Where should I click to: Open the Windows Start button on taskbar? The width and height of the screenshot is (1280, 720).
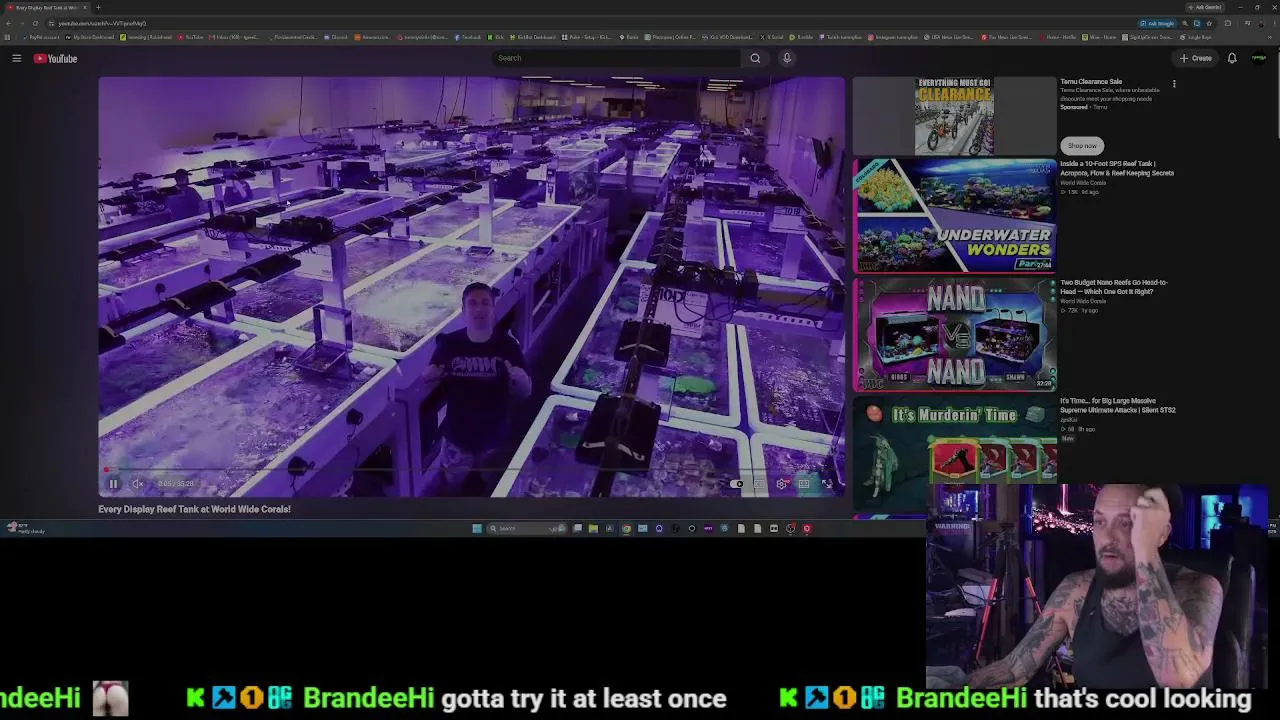pos(477,528)
